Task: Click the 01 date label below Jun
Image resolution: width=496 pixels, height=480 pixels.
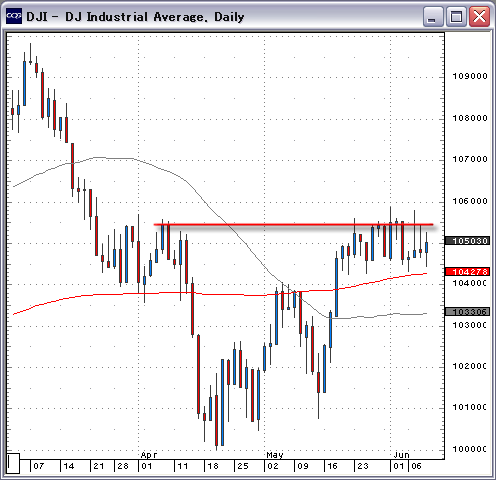Action: click(x=399, y=466)
